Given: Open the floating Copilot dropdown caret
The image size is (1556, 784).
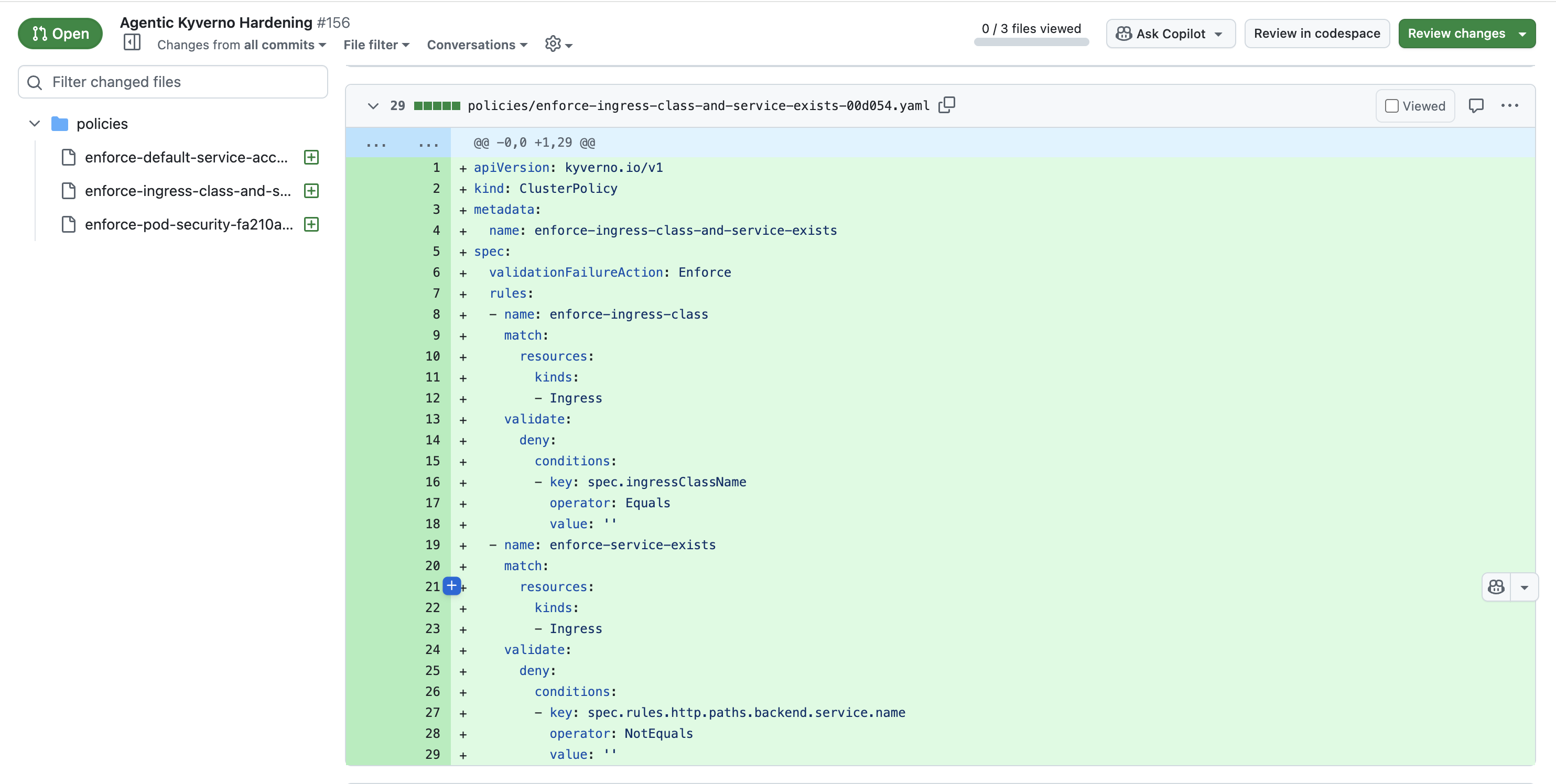Looking at the screenshot, I should (1524, 587).
